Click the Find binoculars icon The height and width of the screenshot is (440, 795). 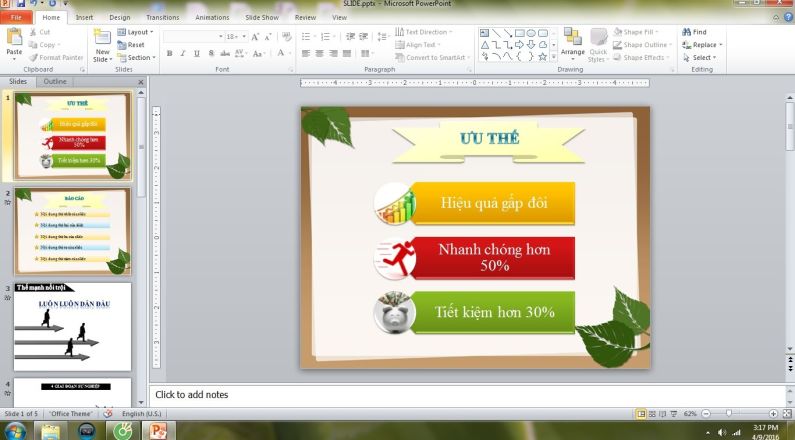click(686, 32)
